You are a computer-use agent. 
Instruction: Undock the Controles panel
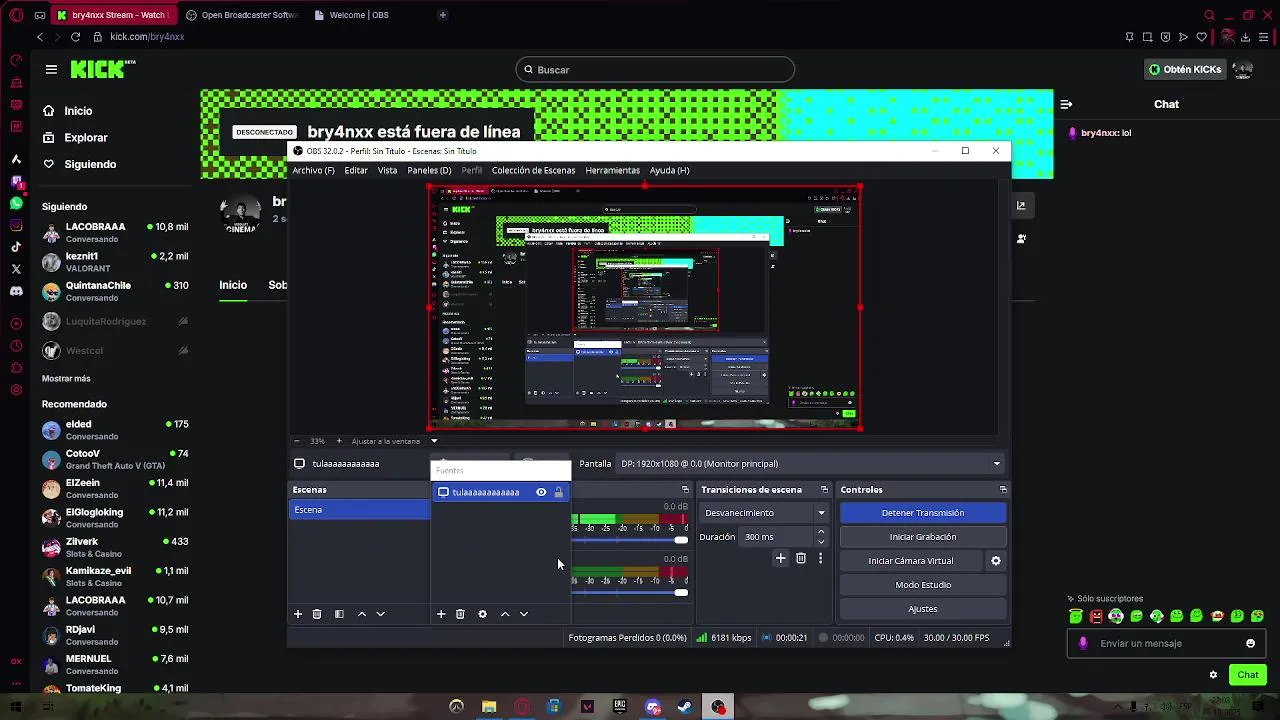point(1003,490)
